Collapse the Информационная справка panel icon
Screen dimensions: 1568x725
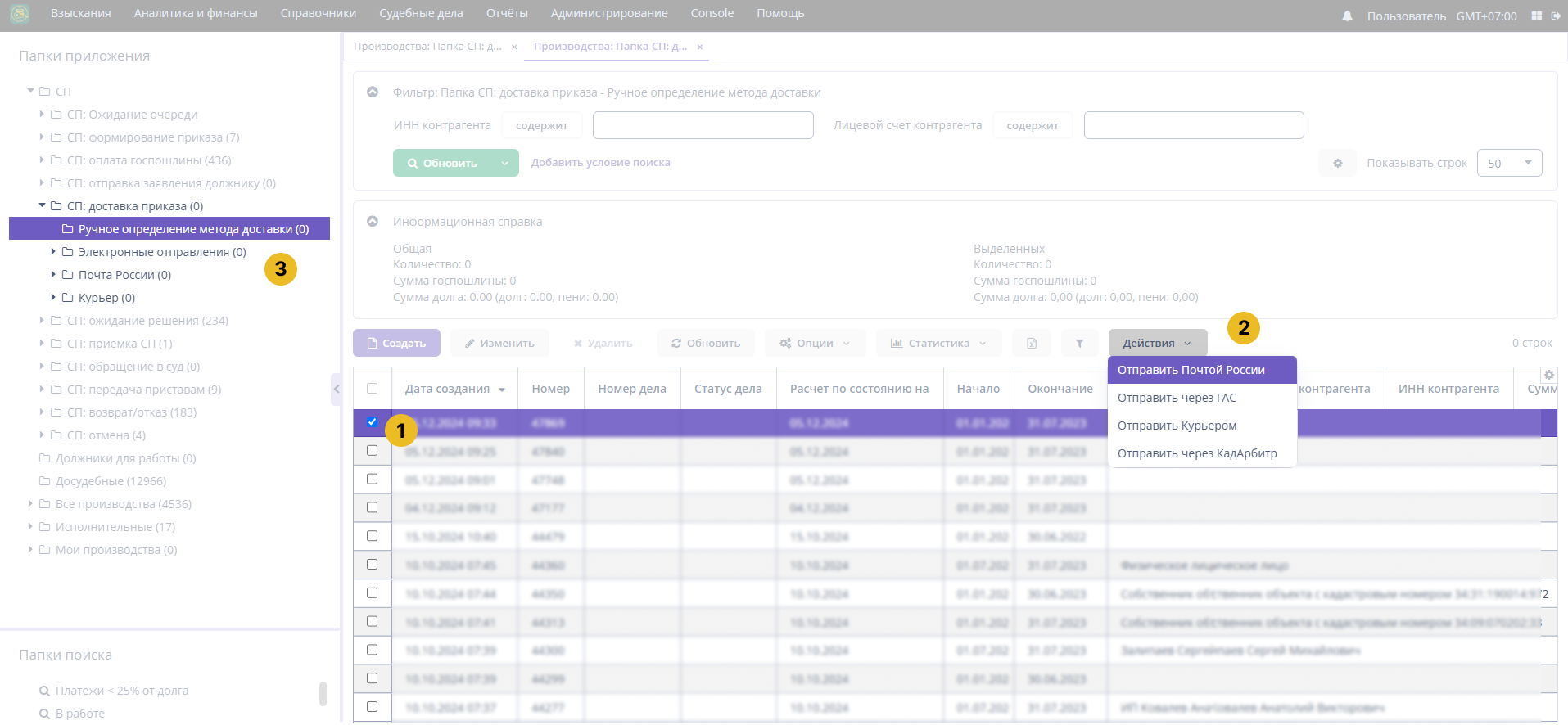click(x=373, y=222)
